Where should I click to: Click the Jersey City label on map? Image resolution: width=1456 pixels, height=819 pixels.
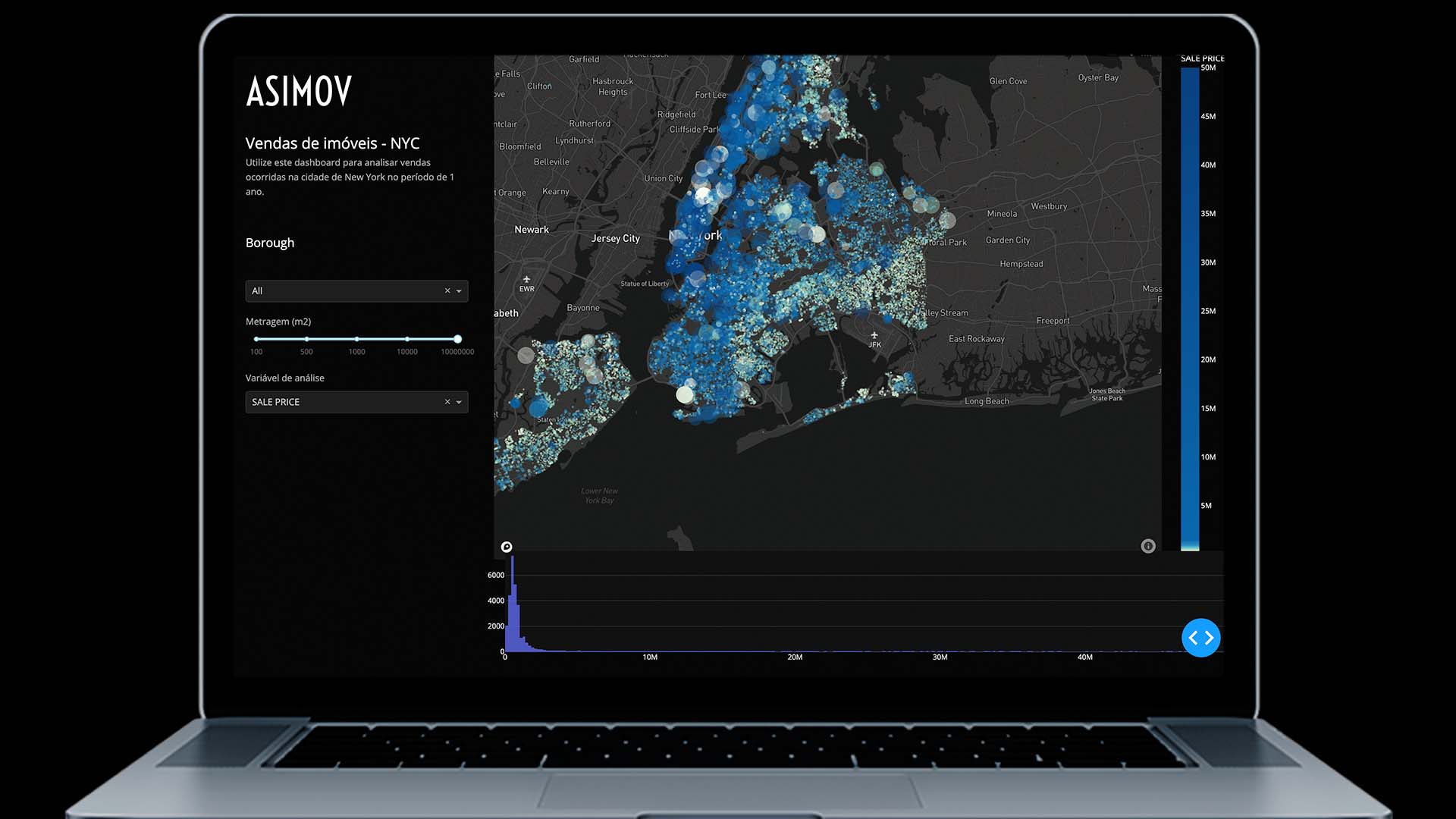click(615, 238)
